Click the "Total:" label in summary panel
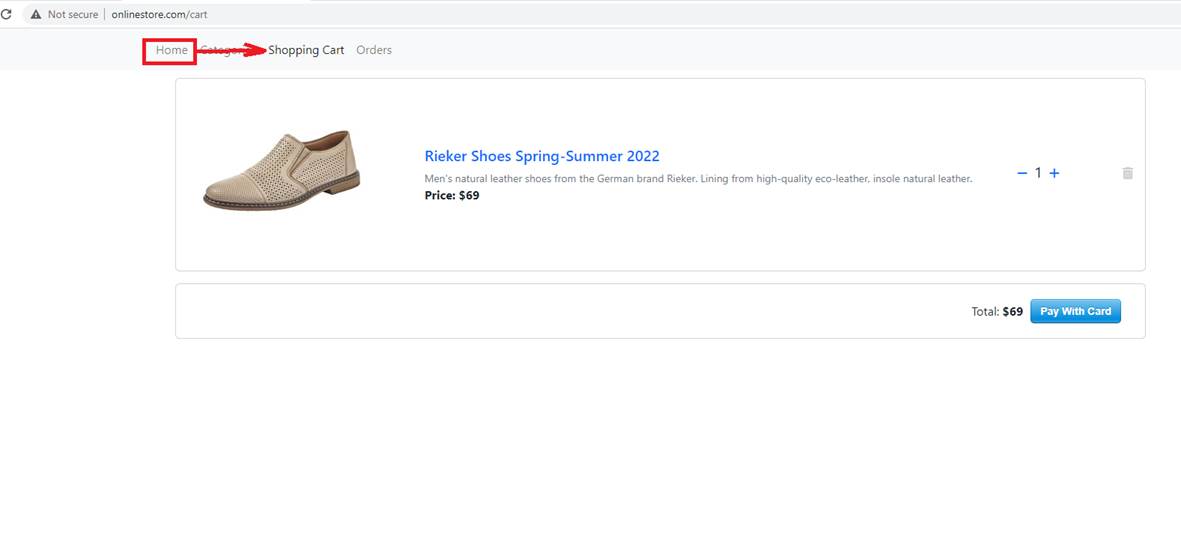The image size is (1181, 548). 985,312
